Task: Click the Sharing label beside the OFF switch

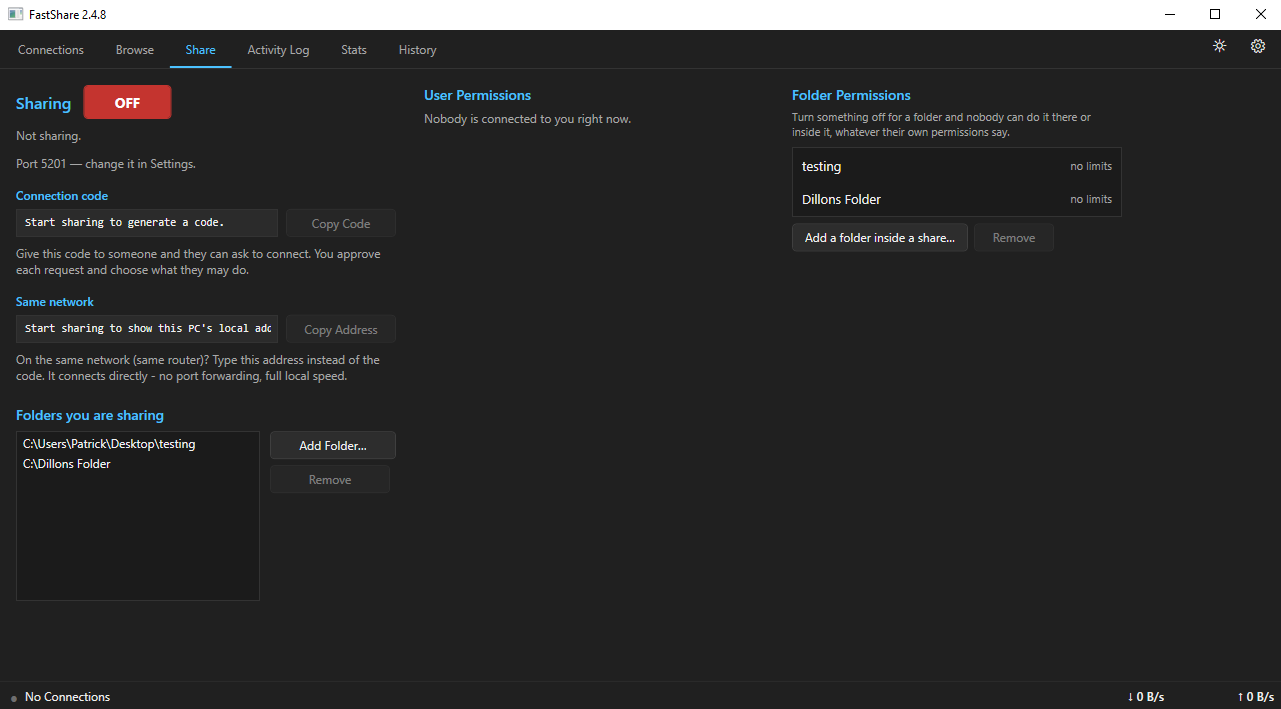Action: 43,103
